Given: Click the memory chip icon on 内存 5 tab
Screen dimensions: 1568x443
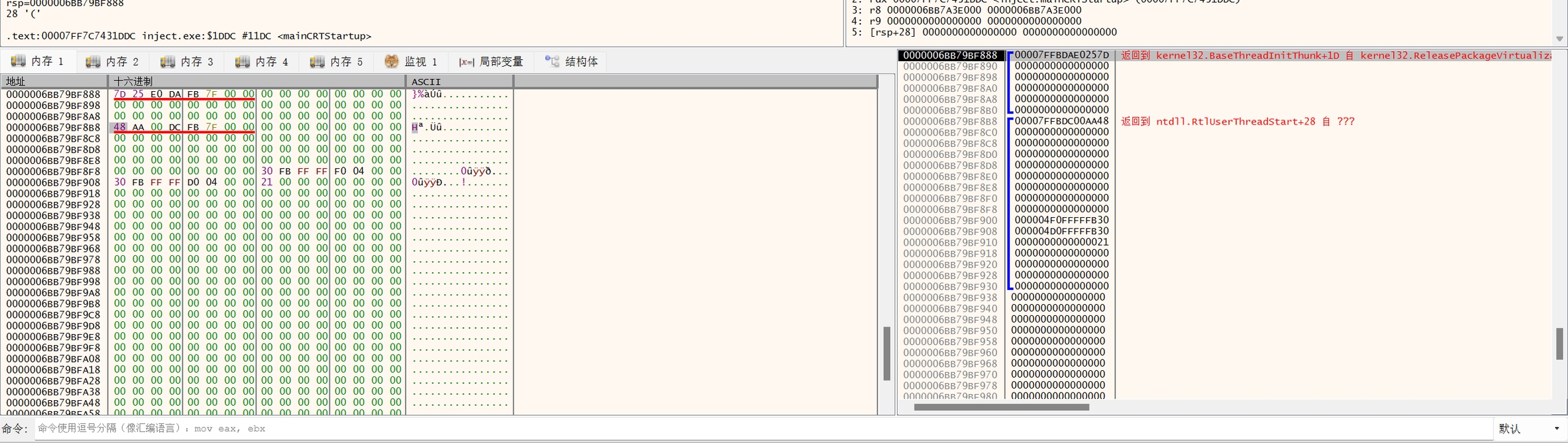Looking at the screenshot, I should coord(317,62).
